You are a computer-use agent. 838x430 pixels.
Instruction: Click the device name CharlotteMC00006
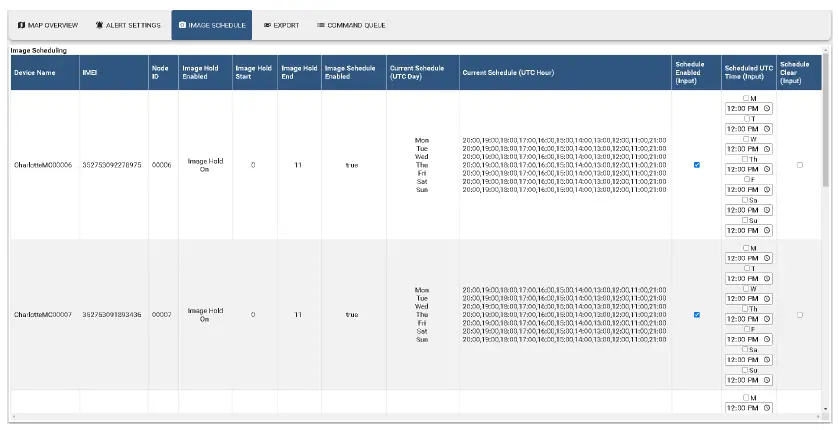(43, 165)
